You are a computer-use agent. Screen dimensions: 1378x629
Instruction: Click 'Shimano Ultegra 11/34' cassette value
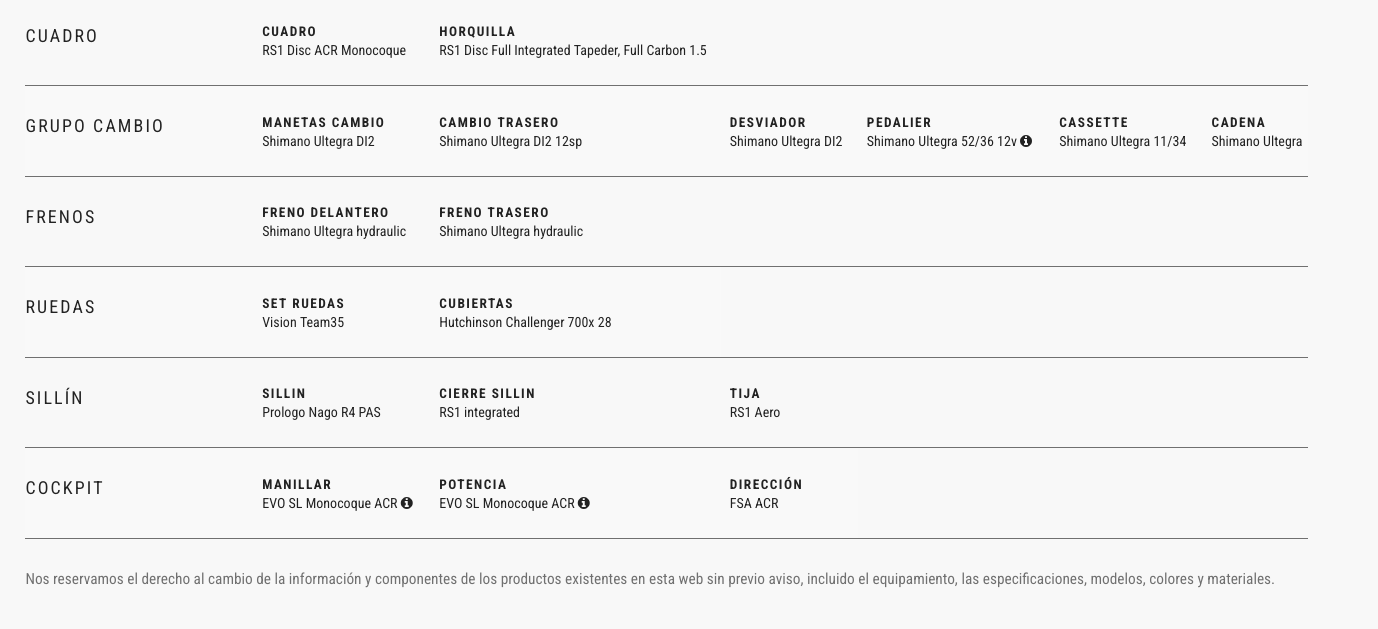pyautogui.click(x=1122, y=142)
